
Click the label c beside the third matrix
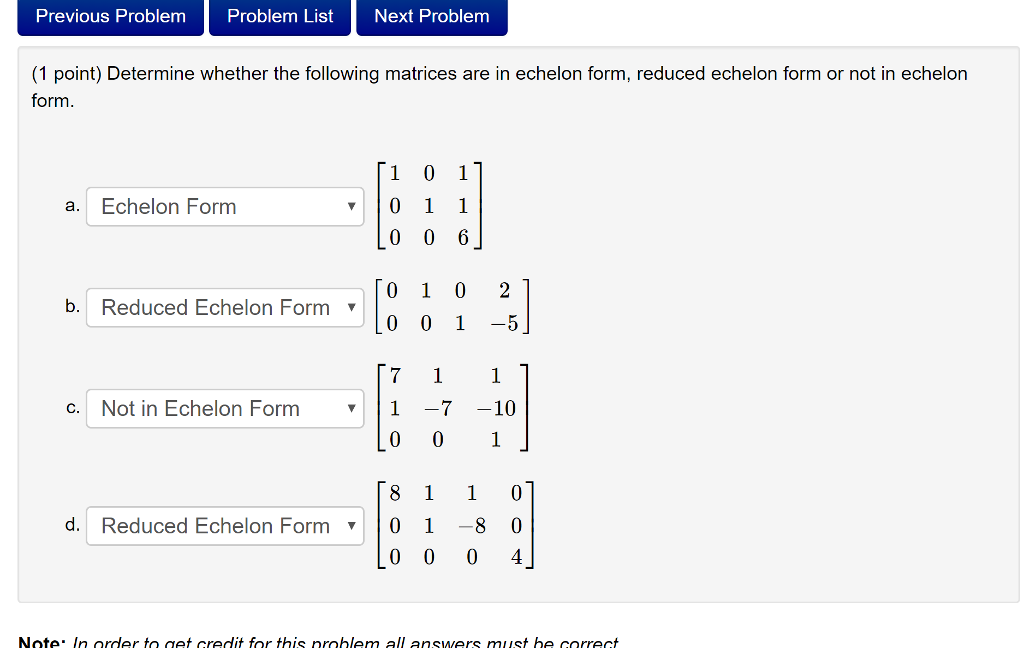(70, 408)
